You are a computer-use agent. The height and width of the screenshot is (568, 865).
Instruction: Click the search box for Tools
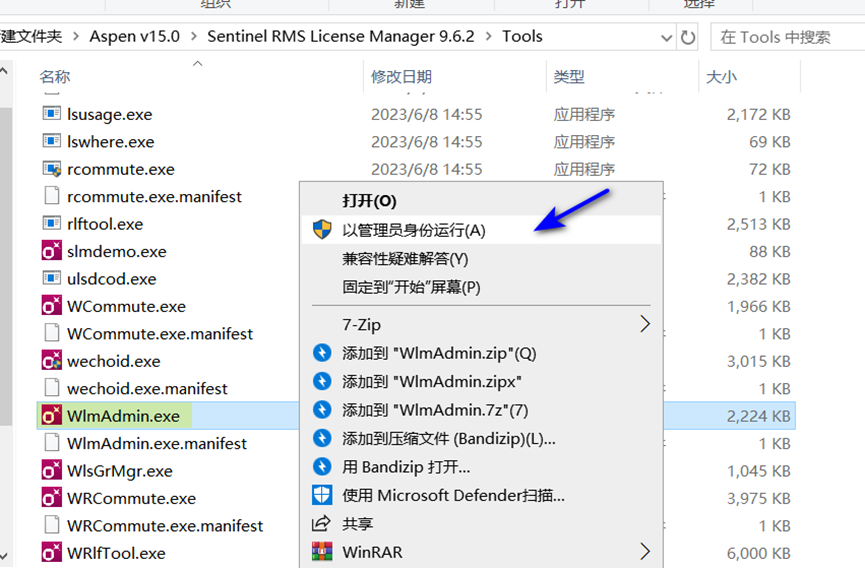pos(788,37)
